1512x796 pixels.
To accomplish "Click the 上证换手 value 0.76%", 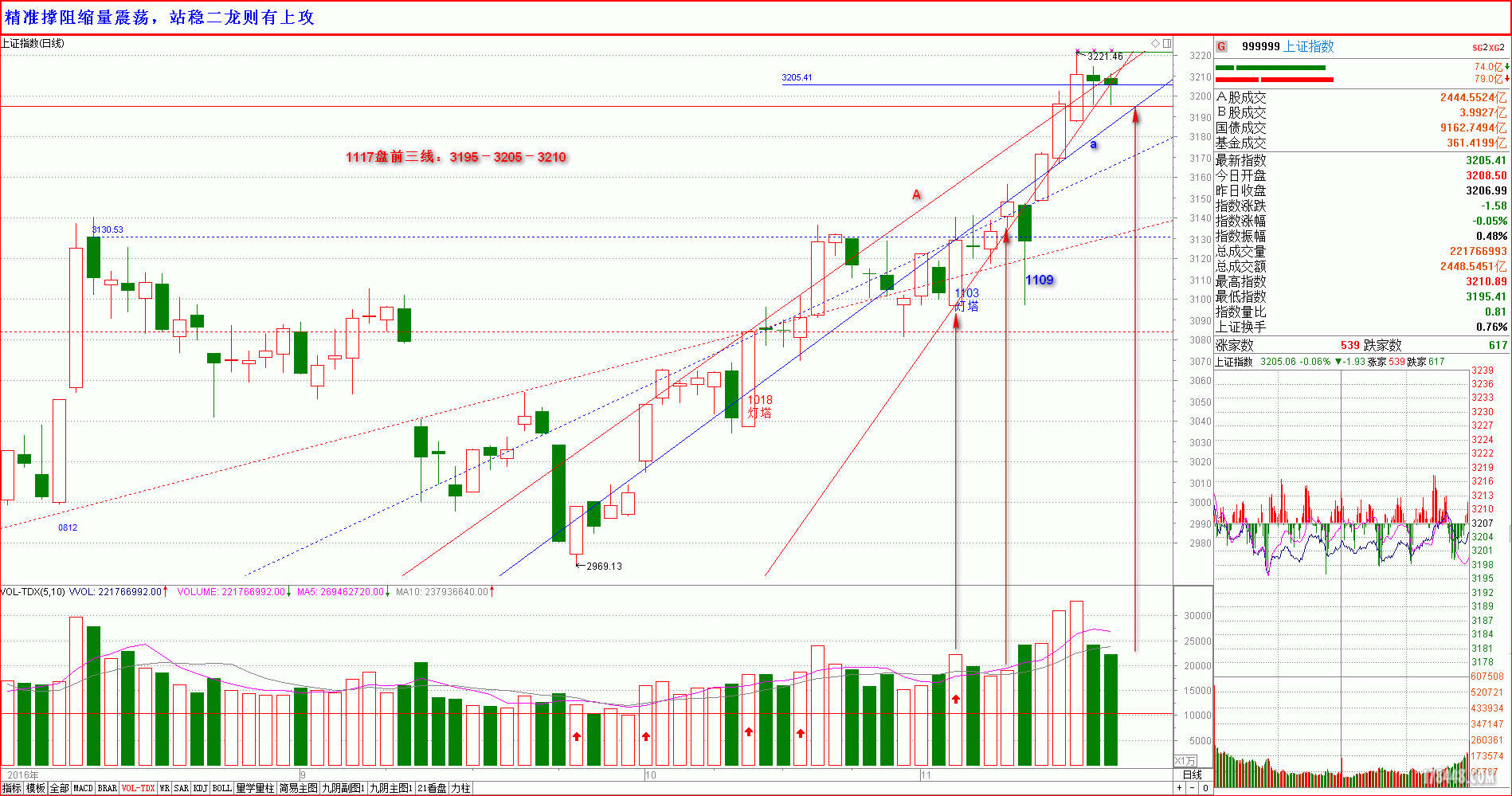I will 1491,327.
